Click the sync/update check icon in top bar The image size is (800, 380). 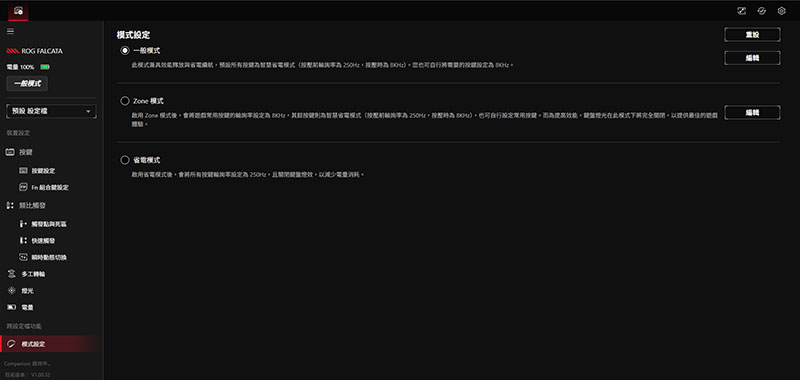pos(761,11)
